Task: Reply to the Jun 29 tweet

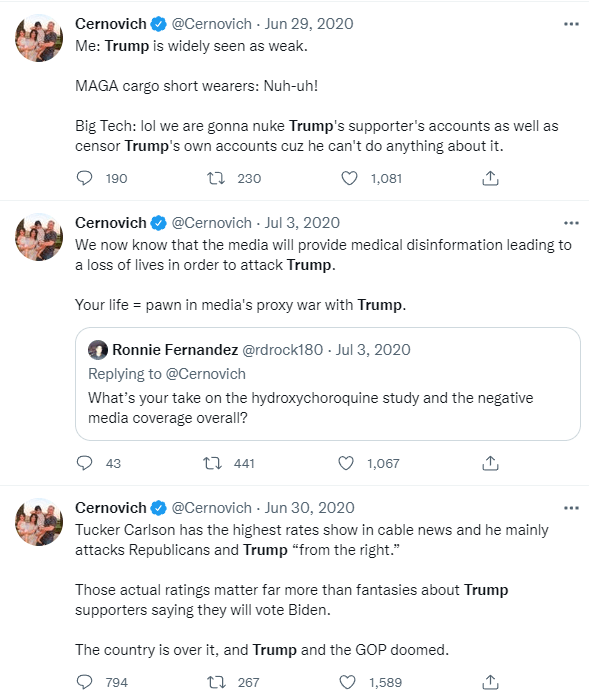Action: pos(84,178)
